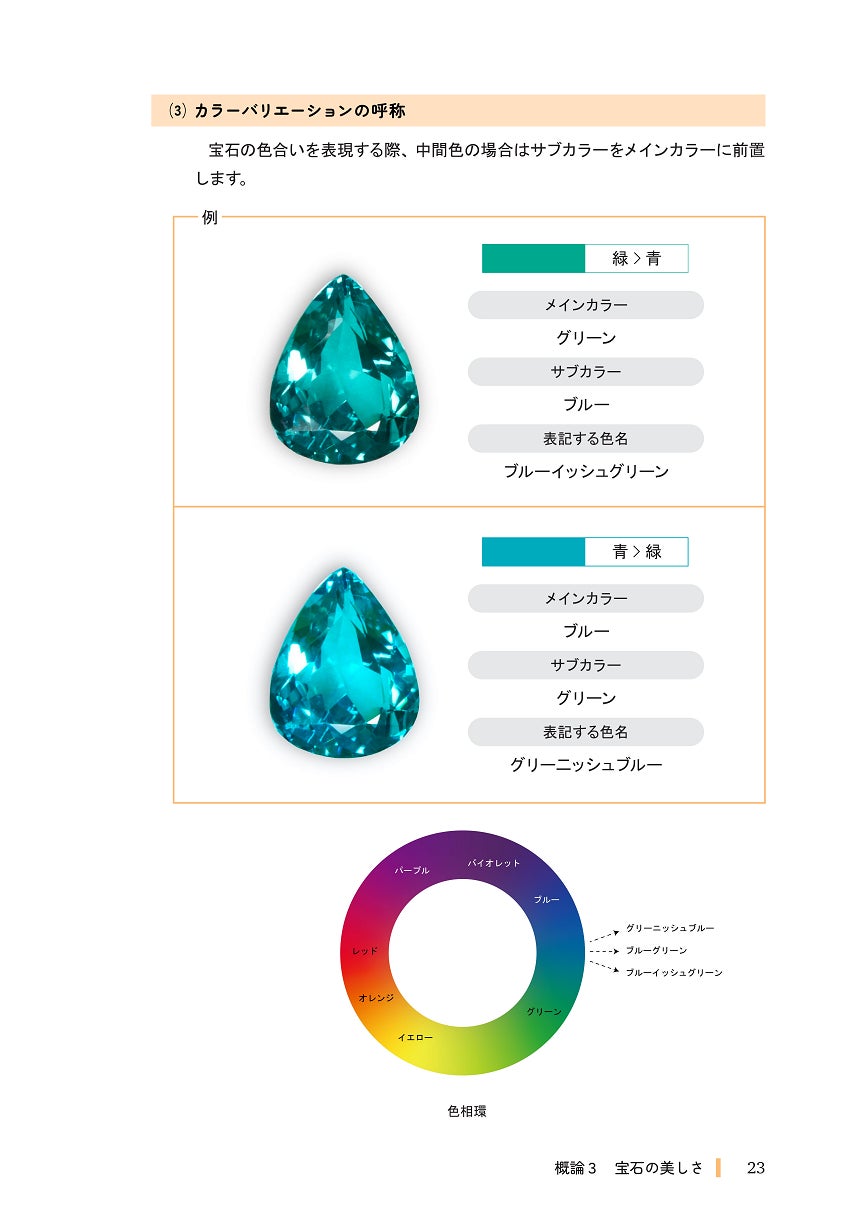Click the green color bar beside 緑＞青
The width and height of the screenshot is (860, 1215).
(533, 259)
